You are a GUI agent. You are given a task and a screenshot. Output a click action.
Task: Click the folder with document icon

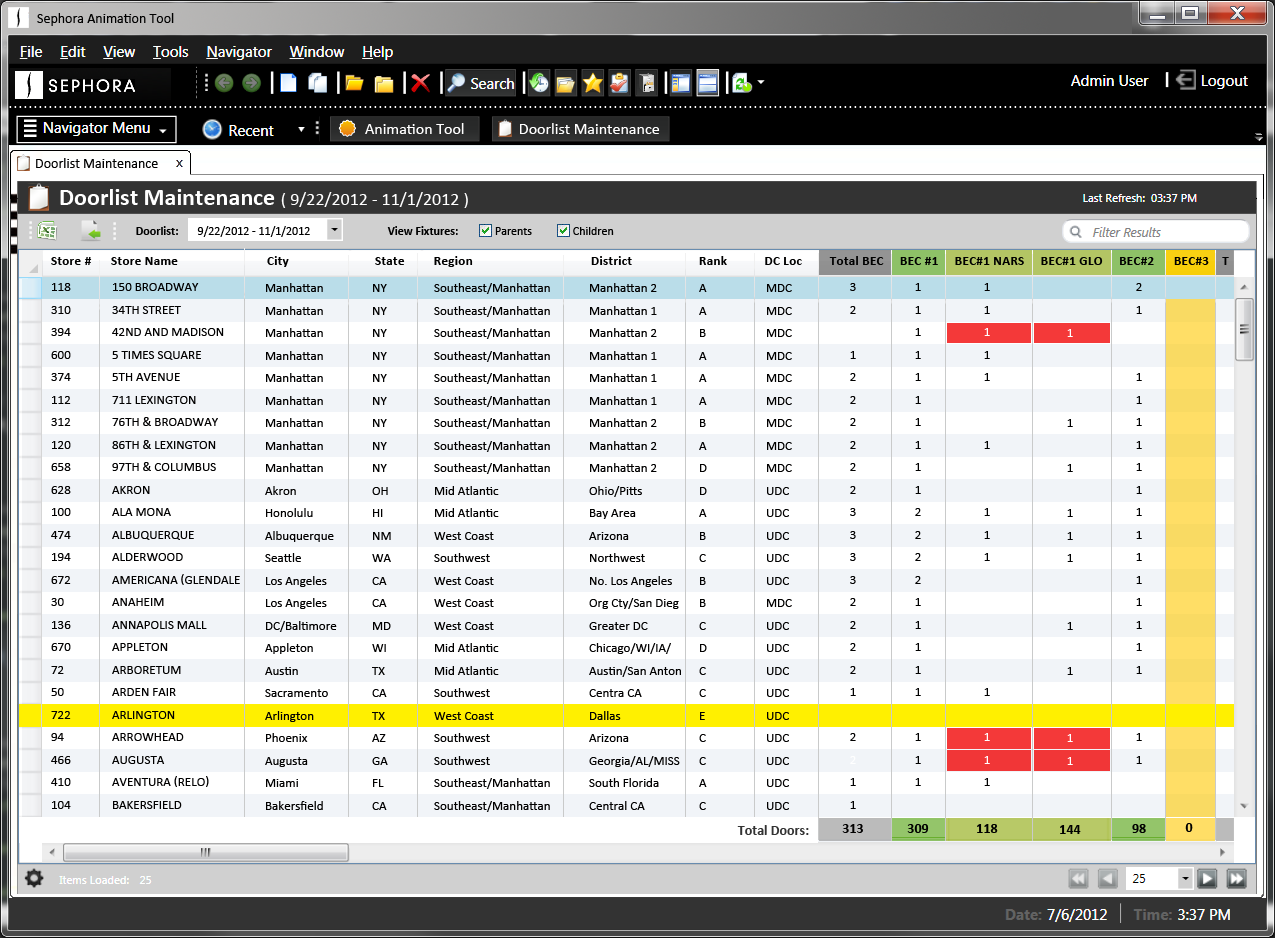pyautogui.click(x=566, y=83)
